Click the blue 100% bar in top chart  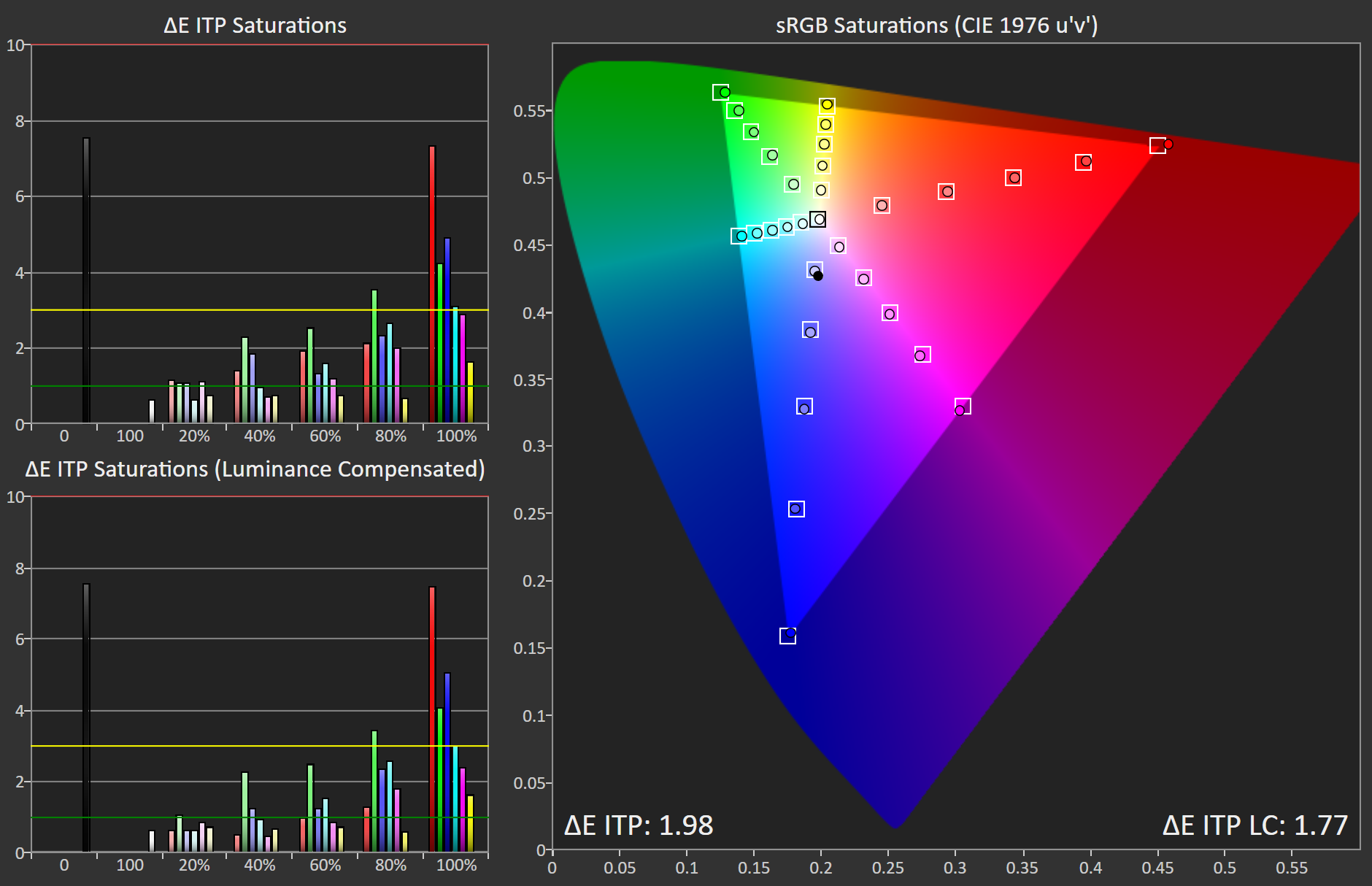pyautogui.click(x=447, y=331)
